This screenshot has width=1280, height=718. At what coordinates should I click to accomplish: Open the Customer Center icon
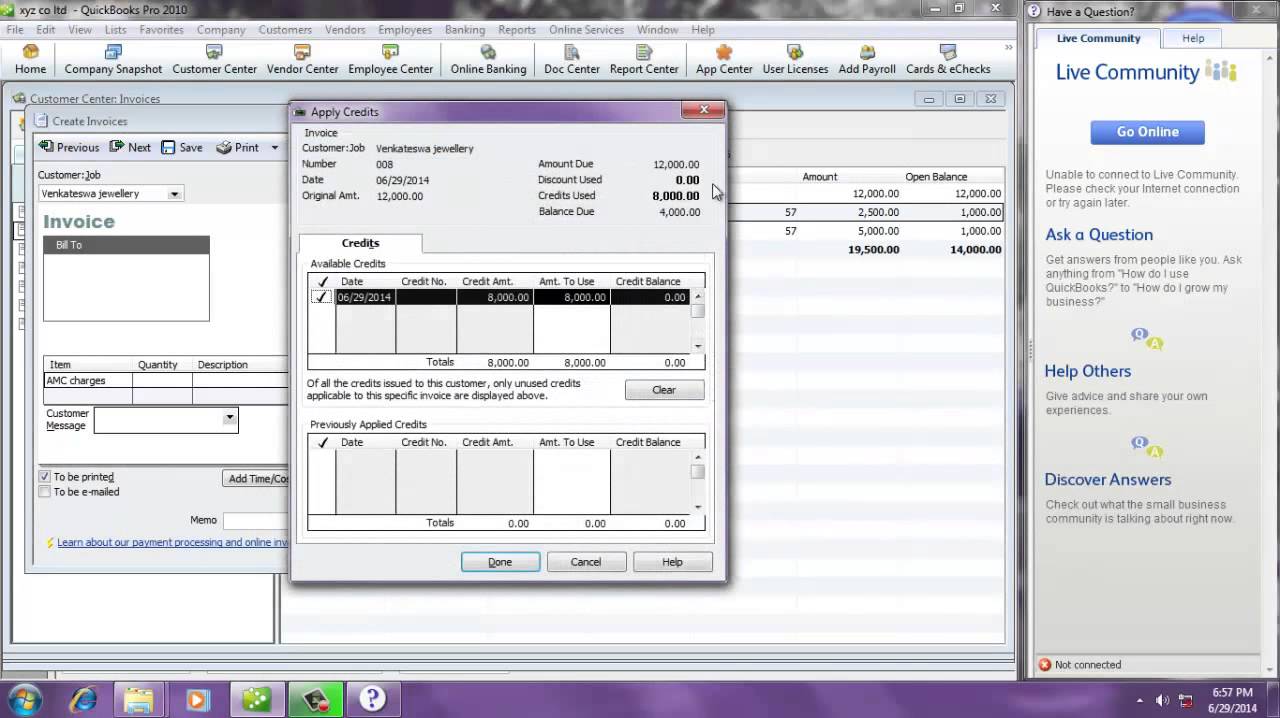tap(214, 59)
